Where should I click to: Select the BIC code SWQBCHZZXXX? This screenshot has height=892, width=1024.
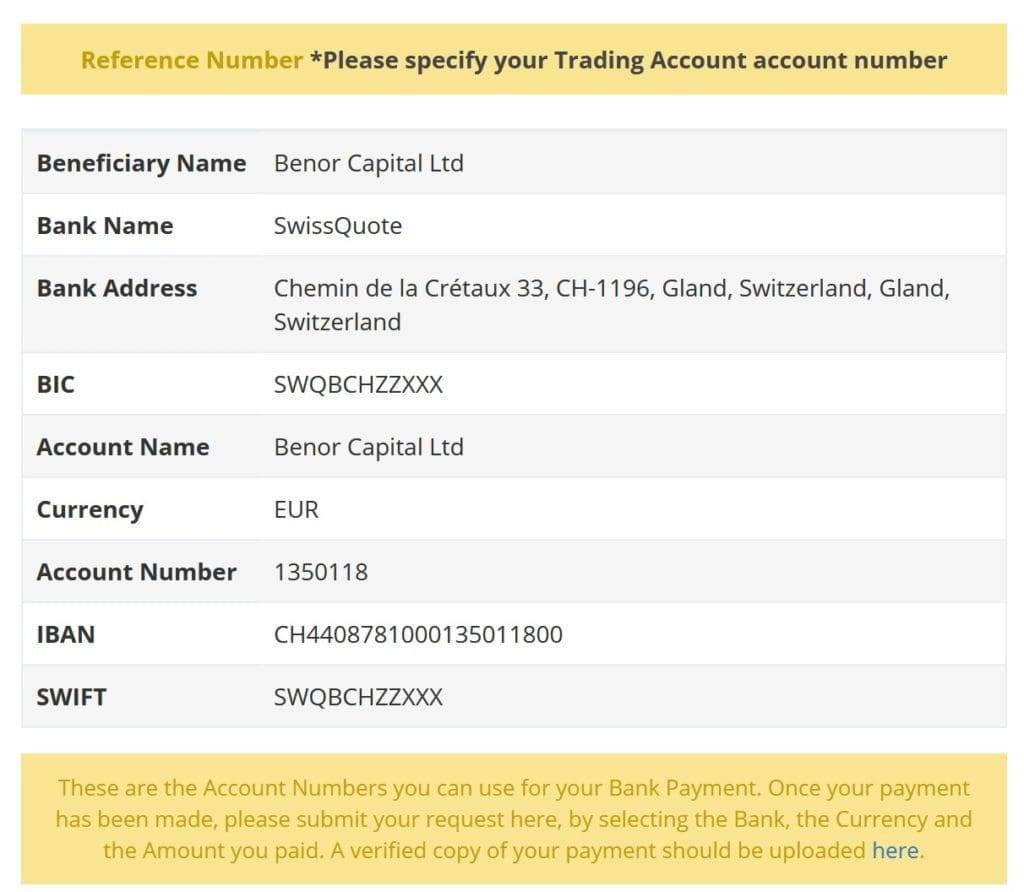[x=358, y=384]
